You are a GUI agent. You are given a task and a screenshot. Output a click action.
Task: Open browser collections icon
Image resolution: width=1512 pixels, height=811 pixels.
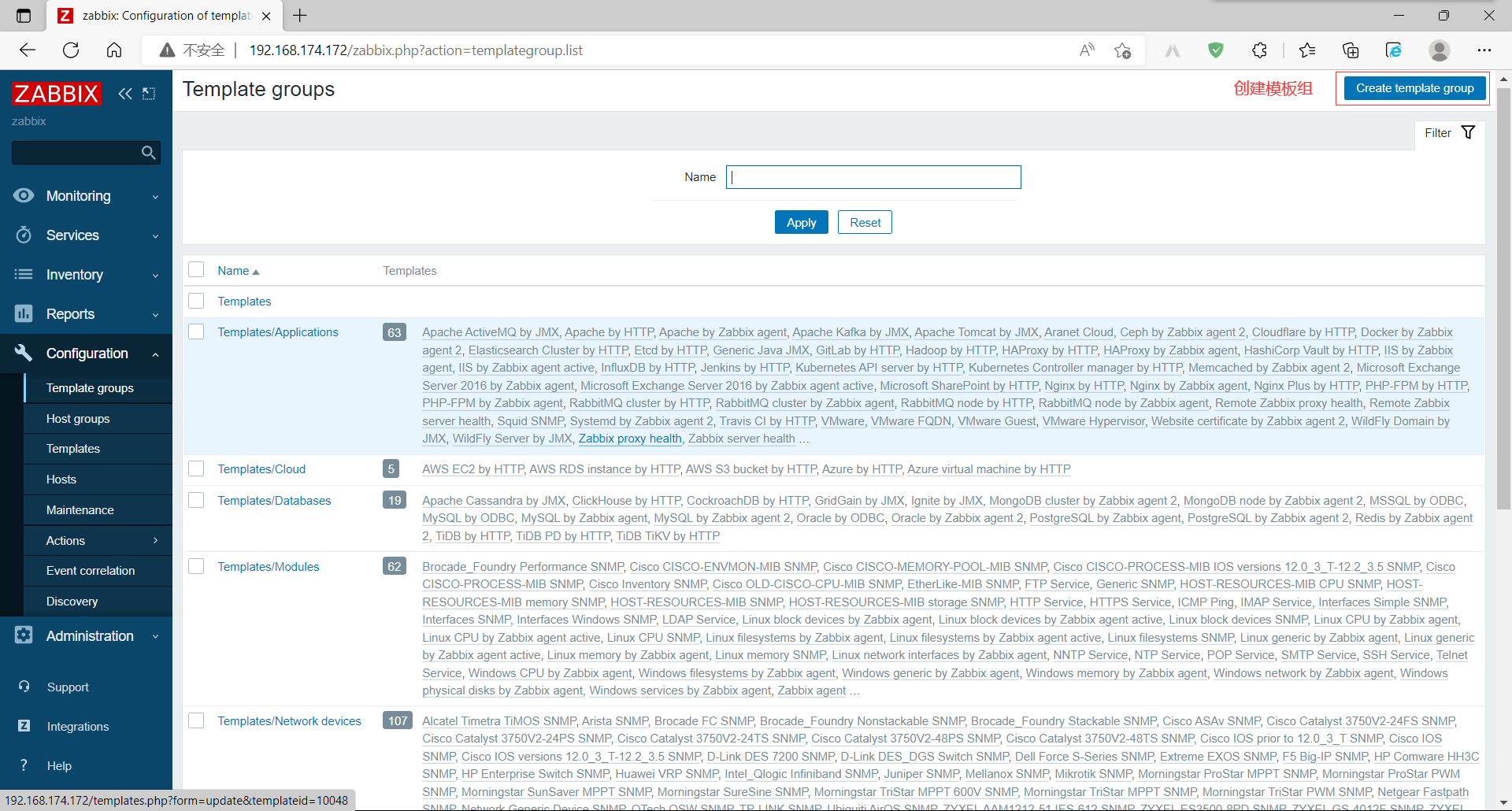coord(1351,50)
